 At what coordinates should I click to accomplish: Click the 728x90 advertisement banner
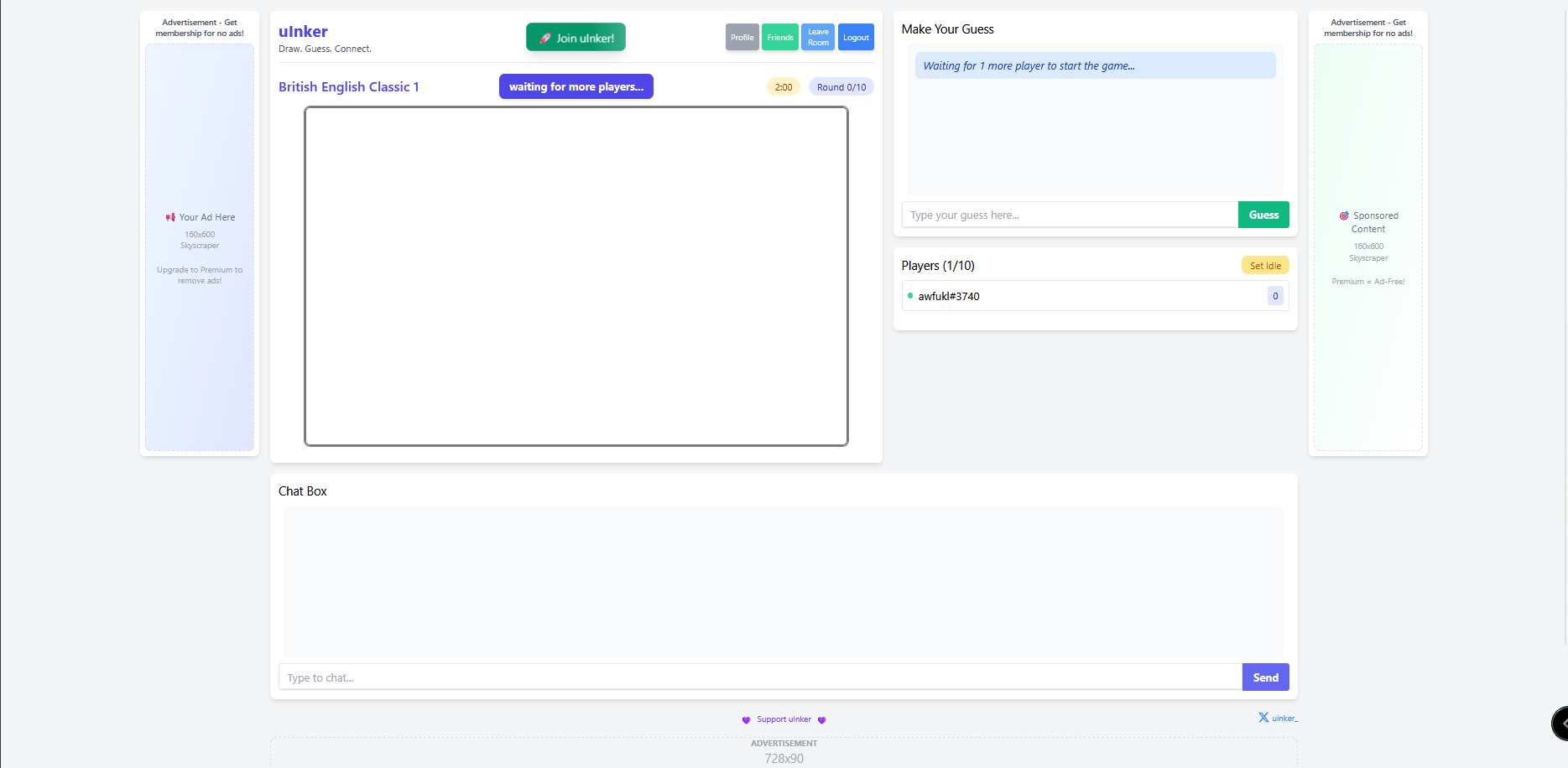(784, 753)
